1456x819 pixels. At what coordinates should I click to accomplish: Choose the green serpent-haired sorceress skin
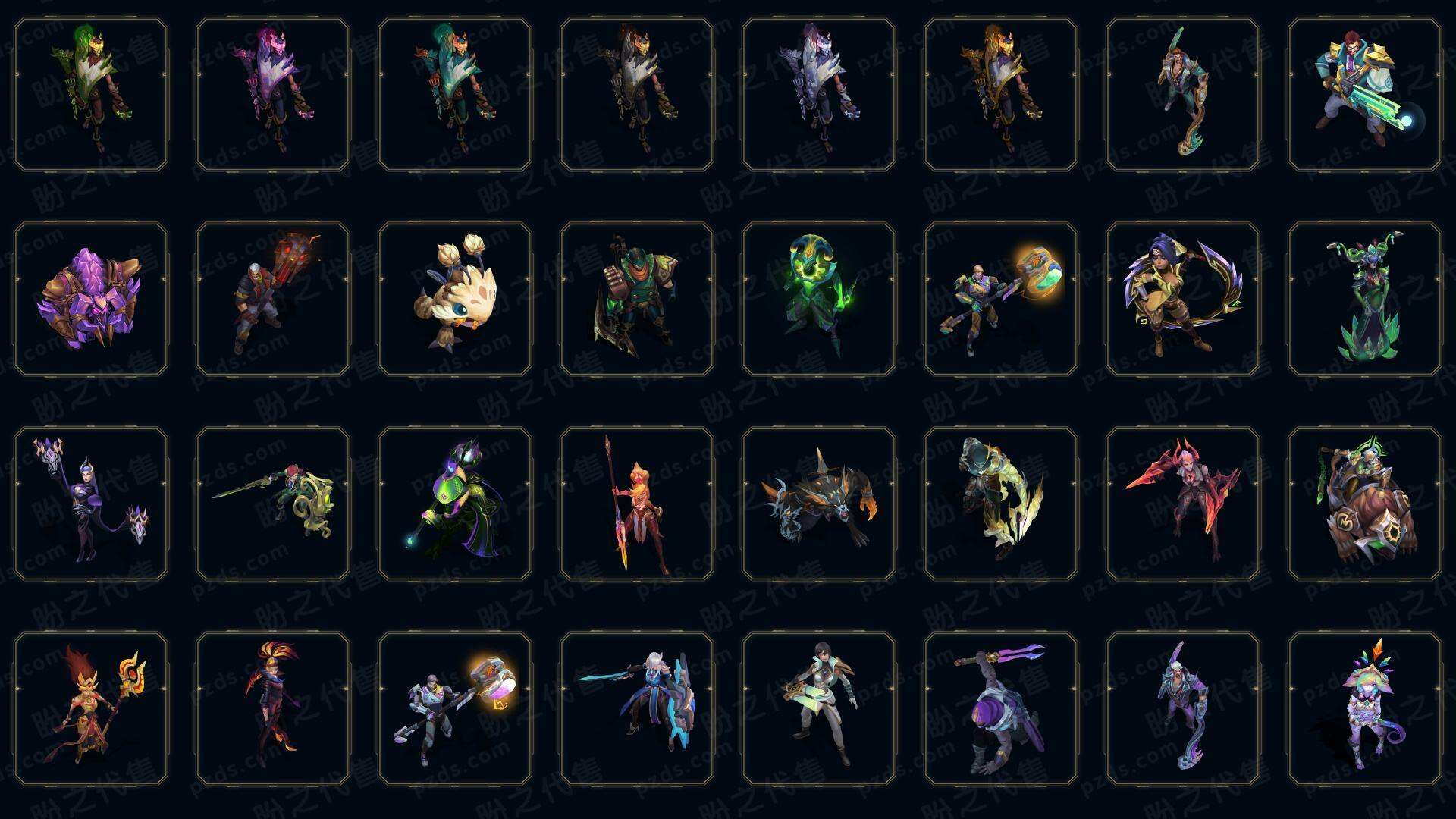point(1365,299)
